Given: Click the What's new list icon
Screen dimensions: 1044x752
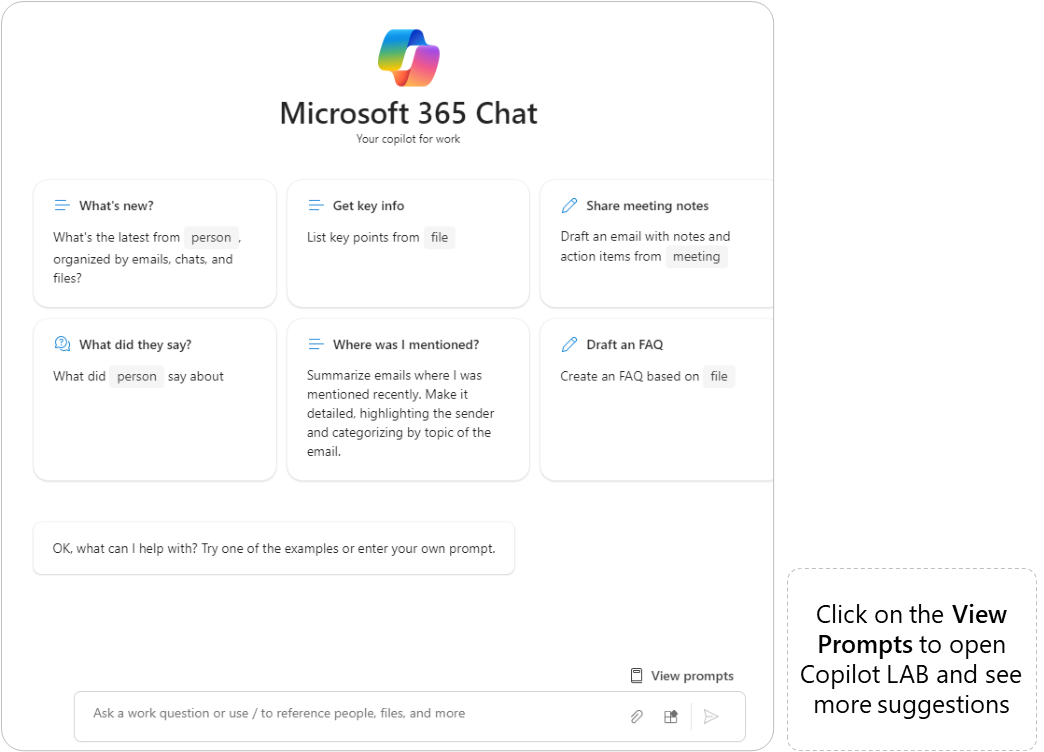Looking at the screenshot, I should pos(62,206).
